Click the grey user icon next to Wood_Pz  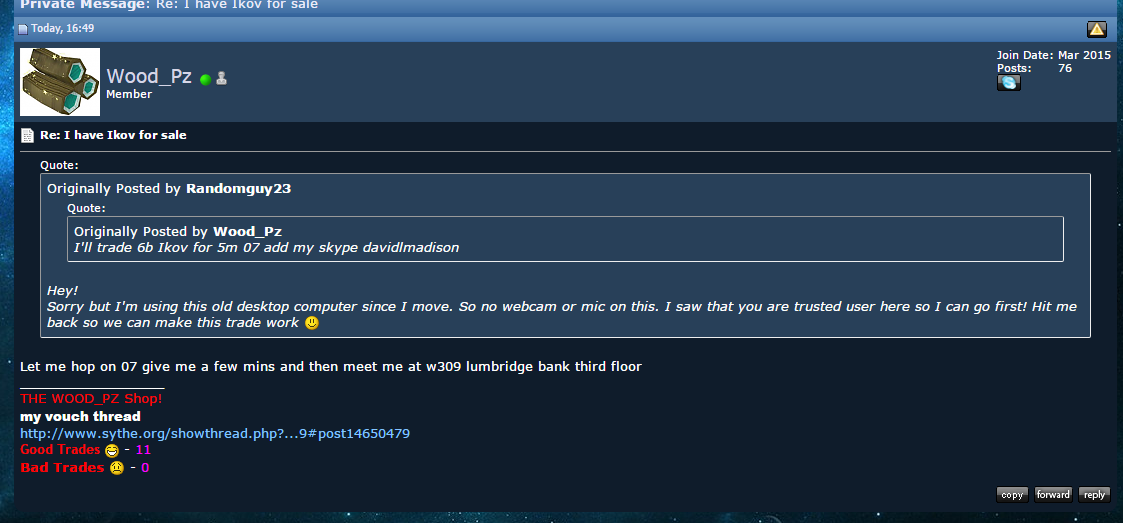tap(221, 78)
